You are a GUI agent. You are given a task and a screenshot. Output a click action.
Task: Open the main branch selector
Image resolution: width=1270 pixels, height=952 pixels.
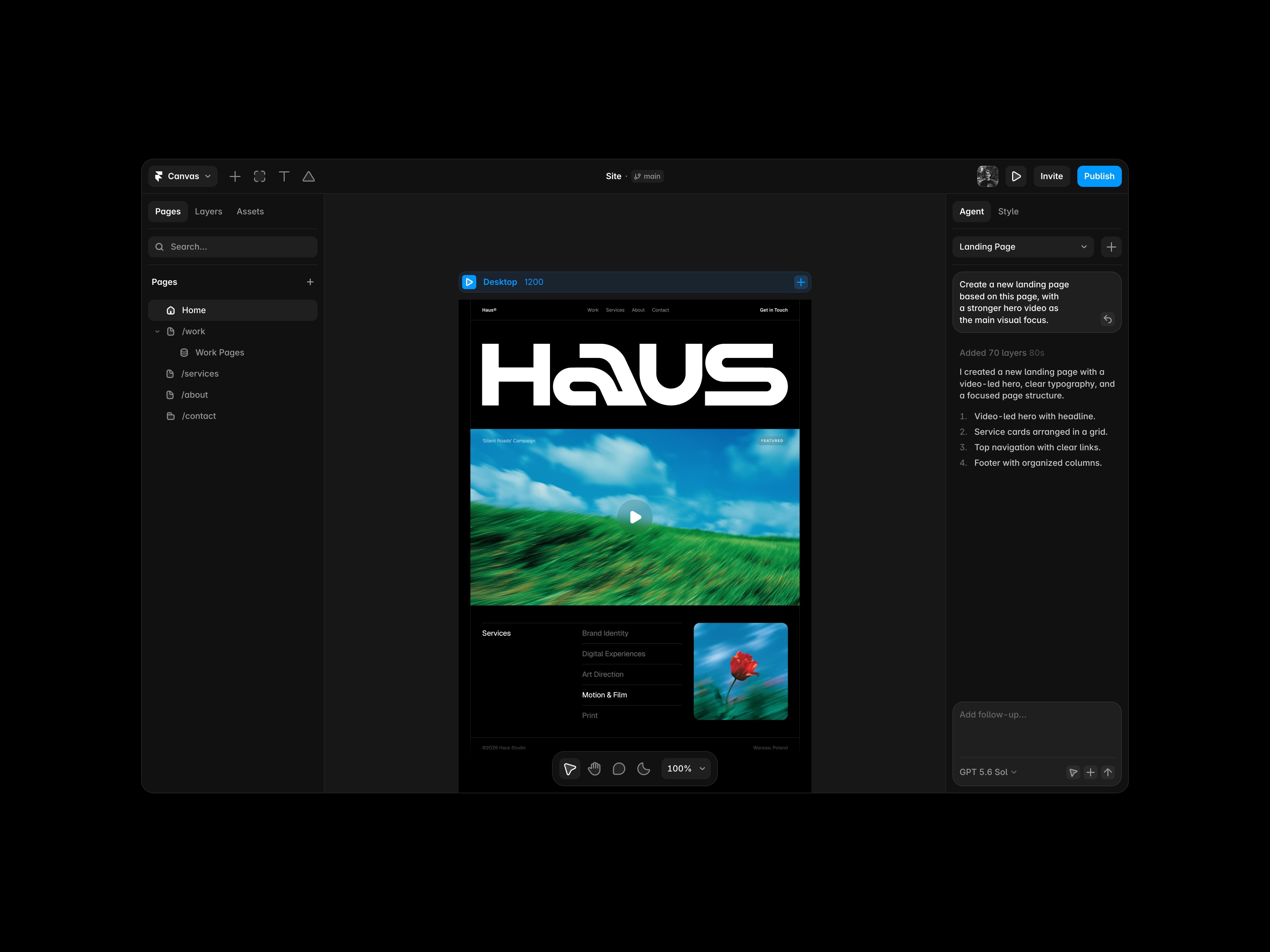648,176
